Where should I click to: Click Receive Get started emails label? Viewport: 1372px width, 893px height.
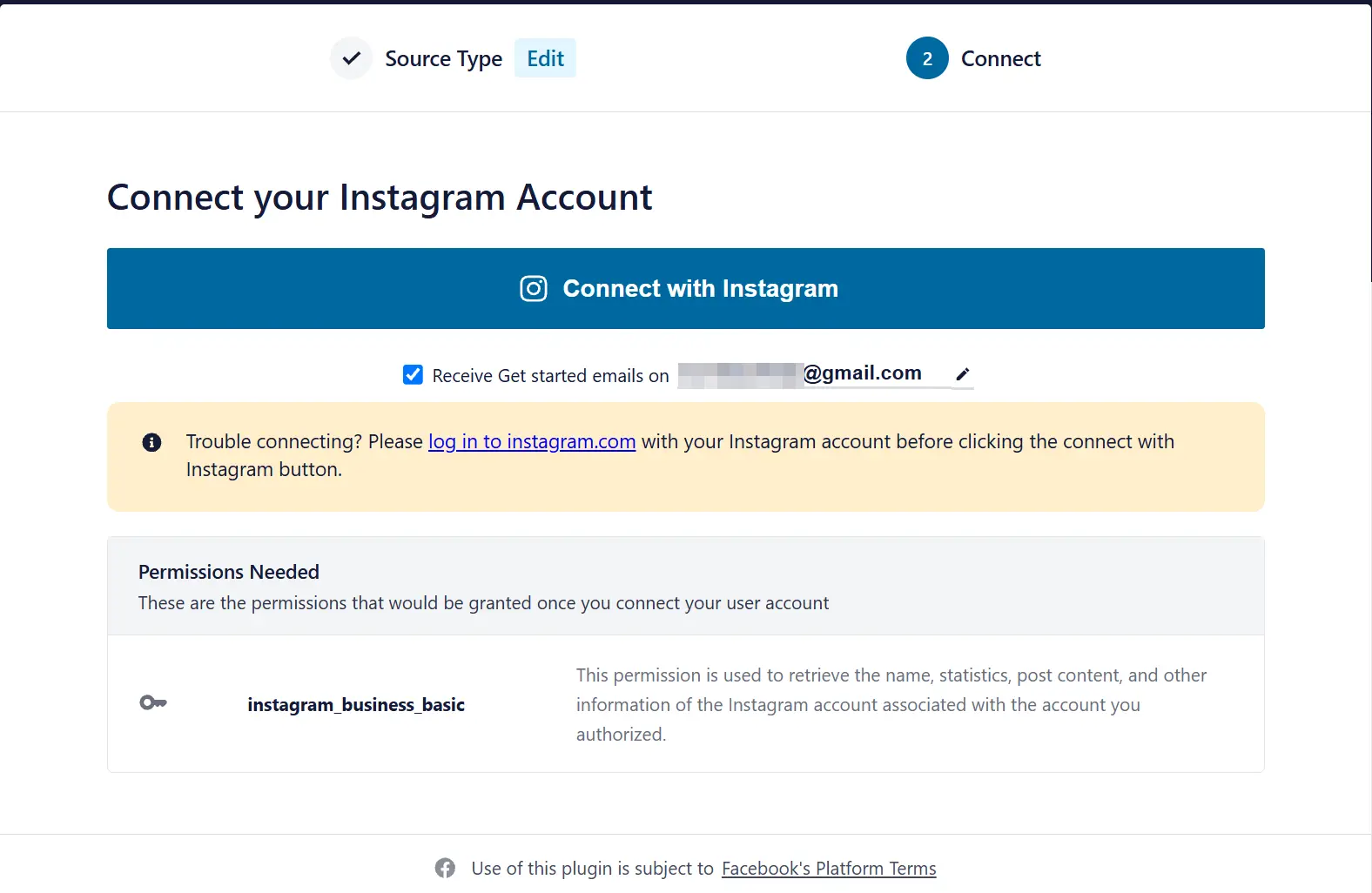pos(550,376)
